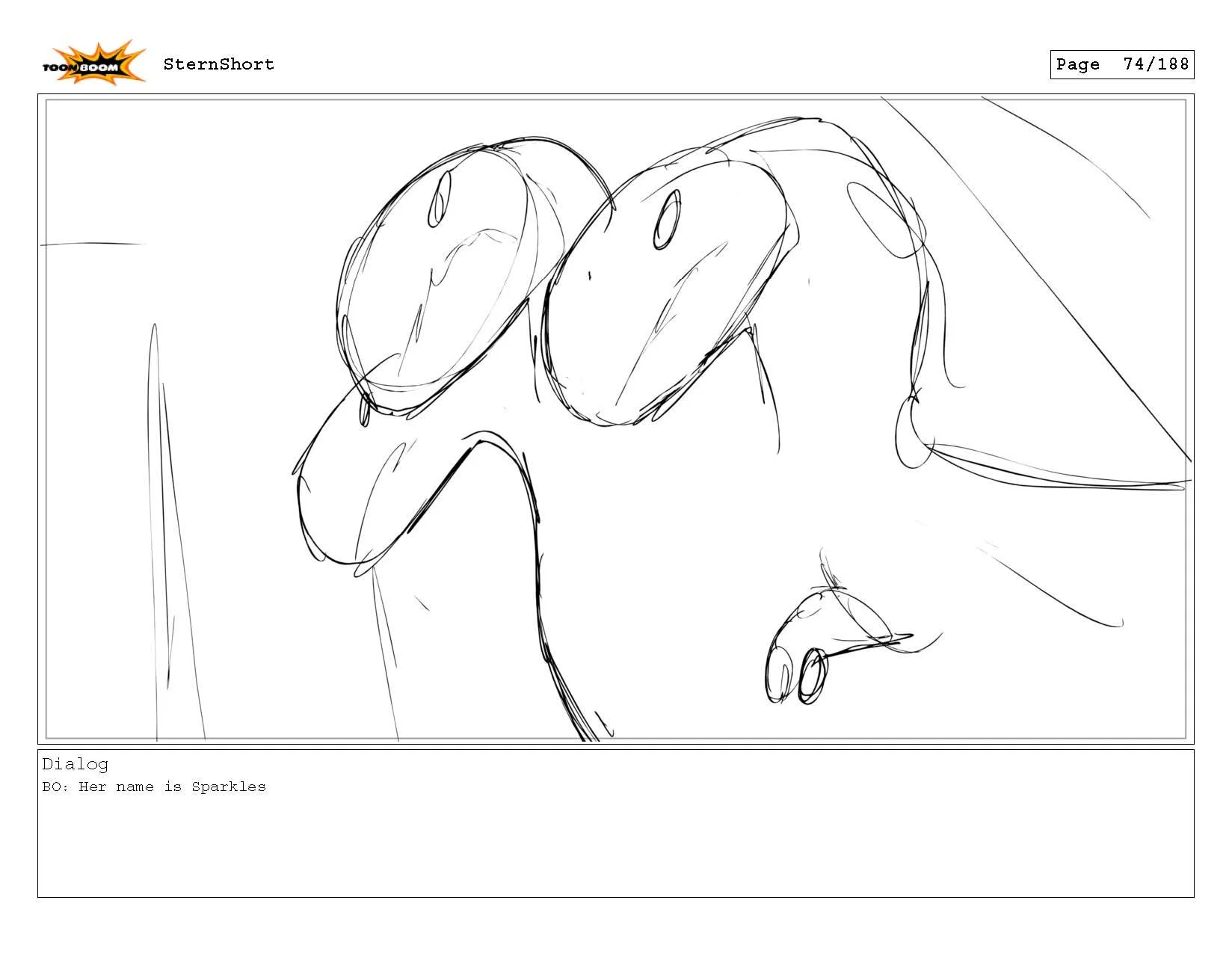The height and width of the screenshot is (954, 1232).
Task: Select the diagonal background line top right
Action: [1047, 224]
